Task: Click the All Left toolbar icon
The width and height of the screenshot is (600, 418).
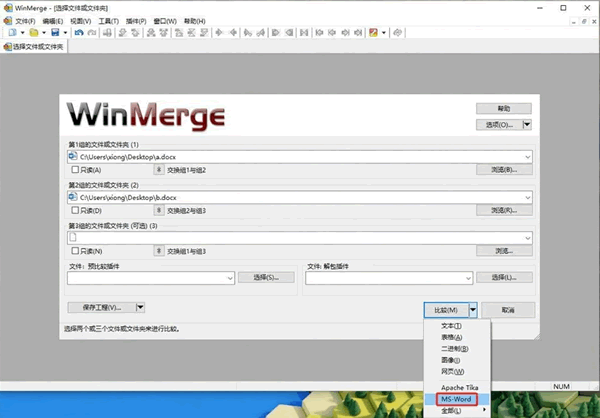Action: (289, 33)
